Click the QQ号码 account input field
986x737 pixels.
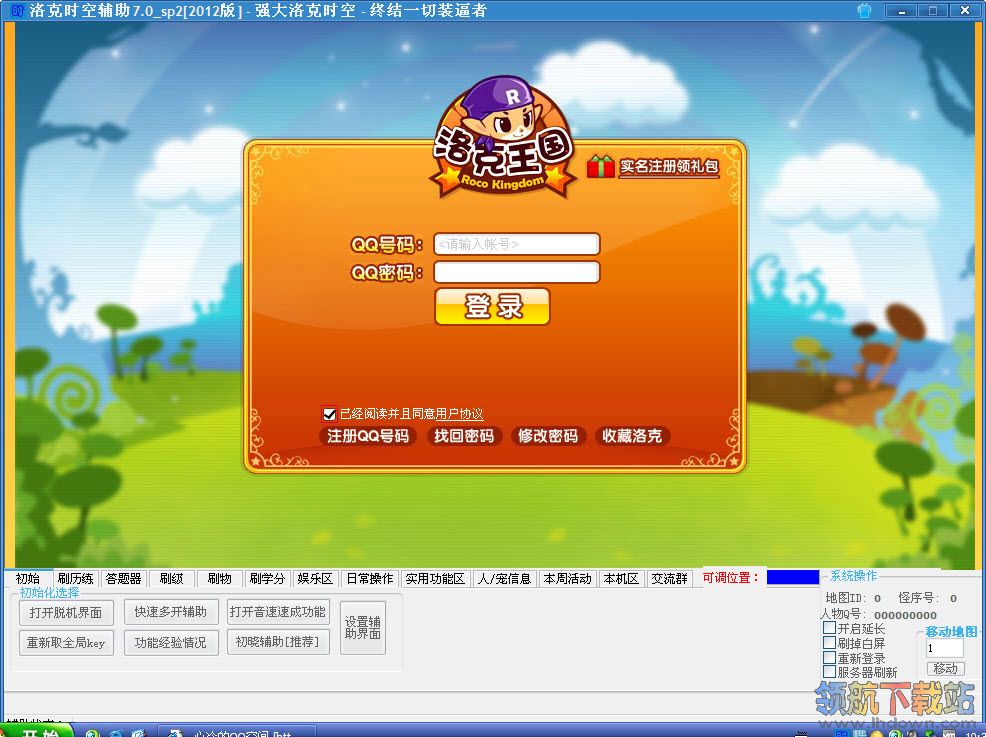[x=516, y=244]
